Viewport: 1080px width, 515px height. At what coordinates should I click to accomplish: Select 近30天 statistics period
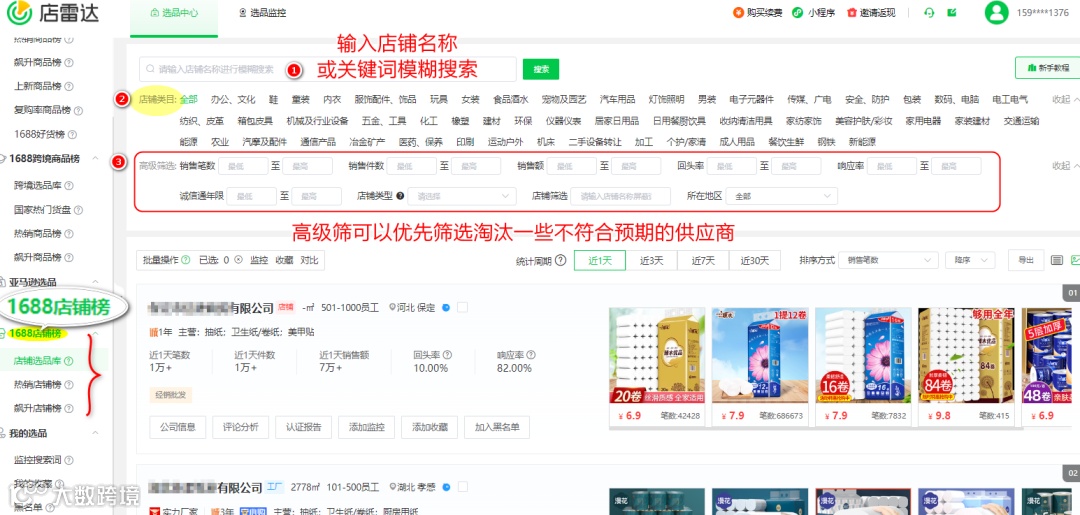(x=754, y=260)
